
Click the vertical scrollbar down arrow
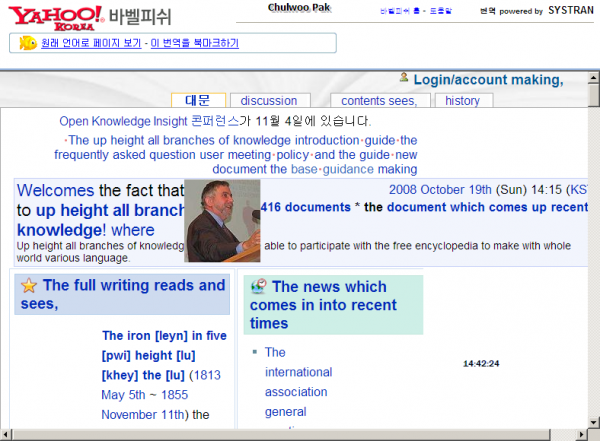click(x=593, y=423)
